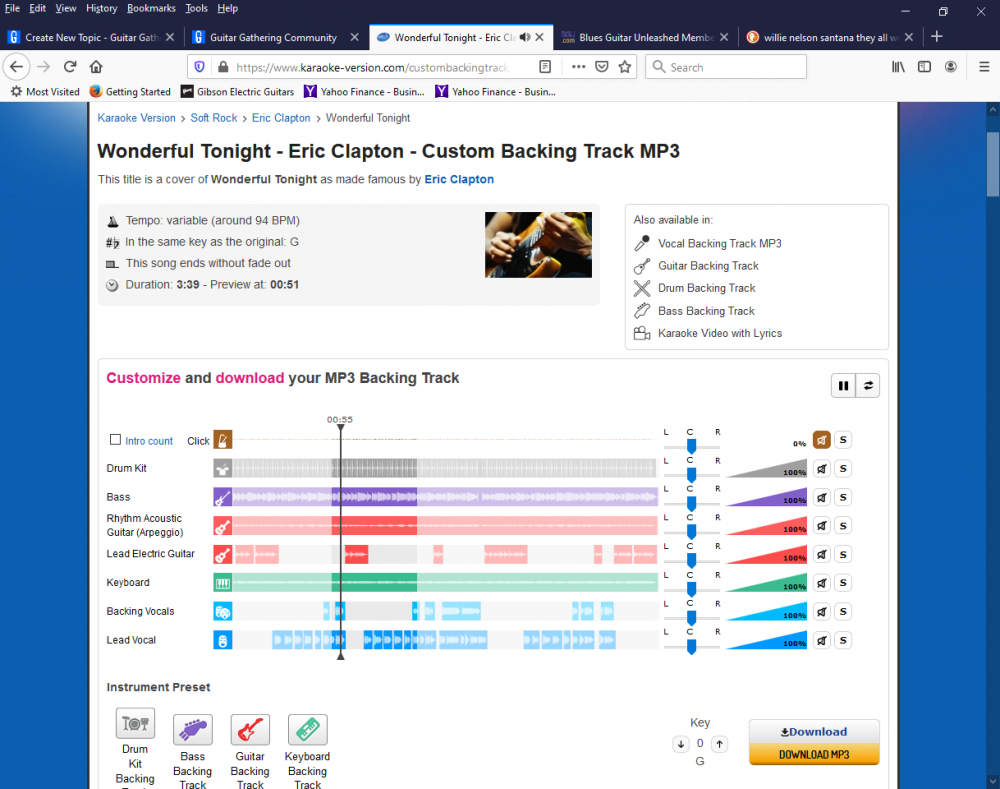Image resolution: width=1000 pixels, height=789 pixels.
Task: Click the guitar player thumbnail image
Action: tap(538, 245)
